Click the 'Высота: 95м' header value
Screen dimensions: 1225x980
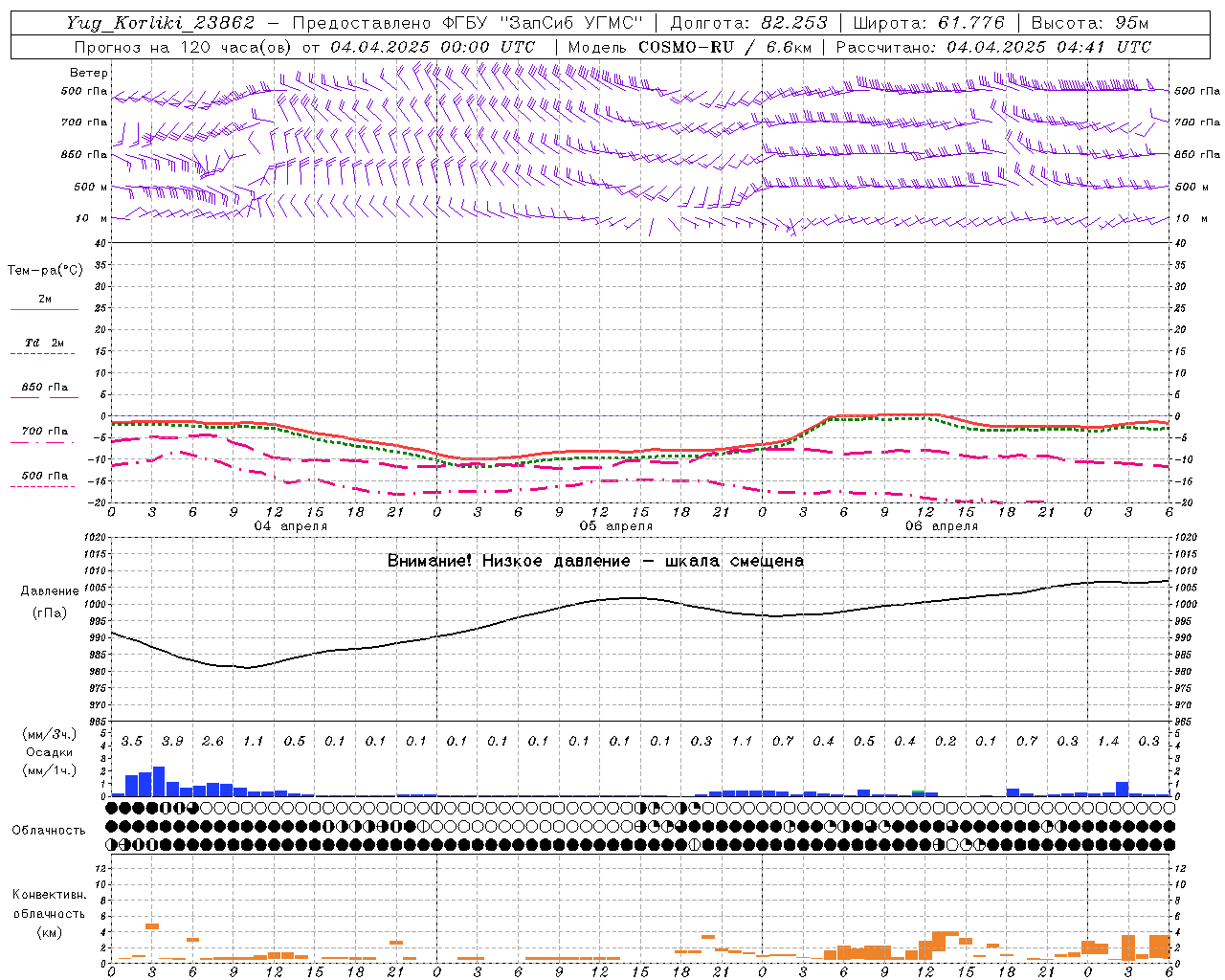1090,23
